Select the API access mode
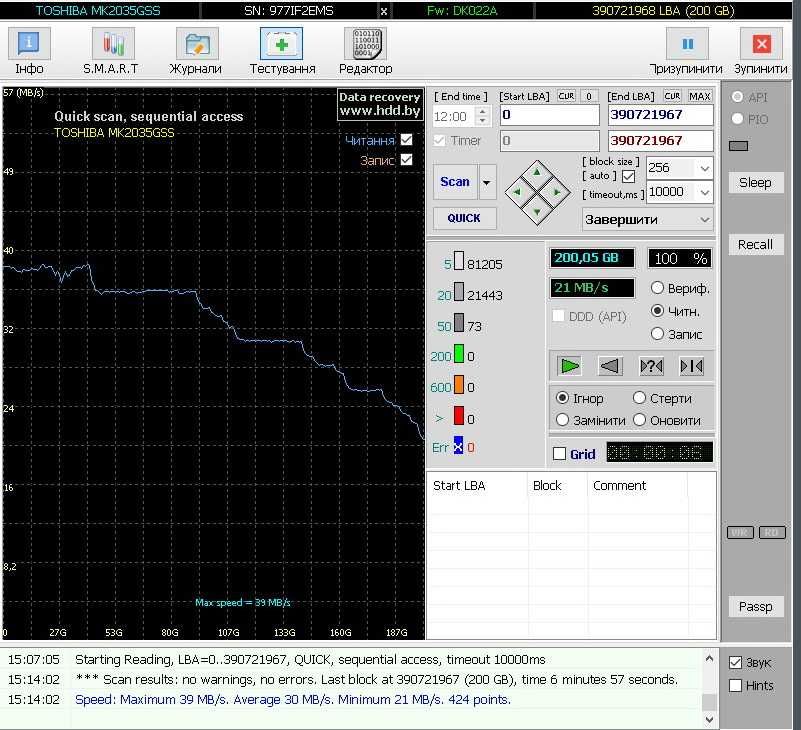 tap(737, 97)
